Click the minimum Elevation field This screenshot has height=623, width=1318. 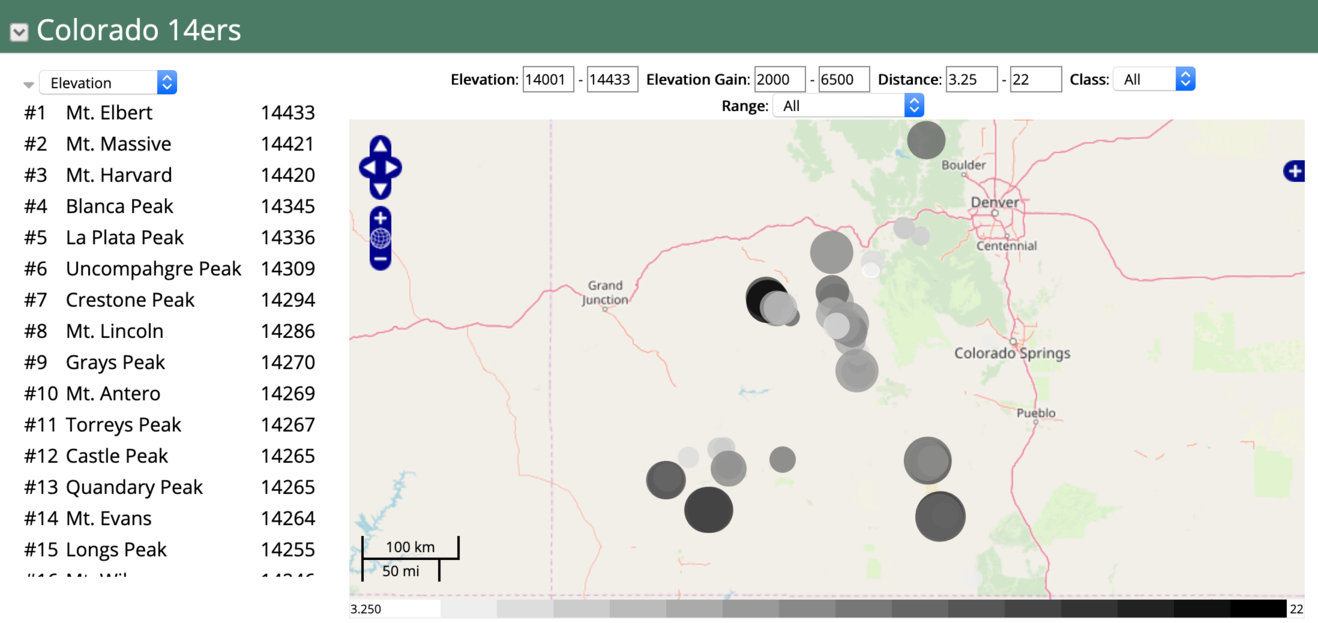click(x=548, y=80)
